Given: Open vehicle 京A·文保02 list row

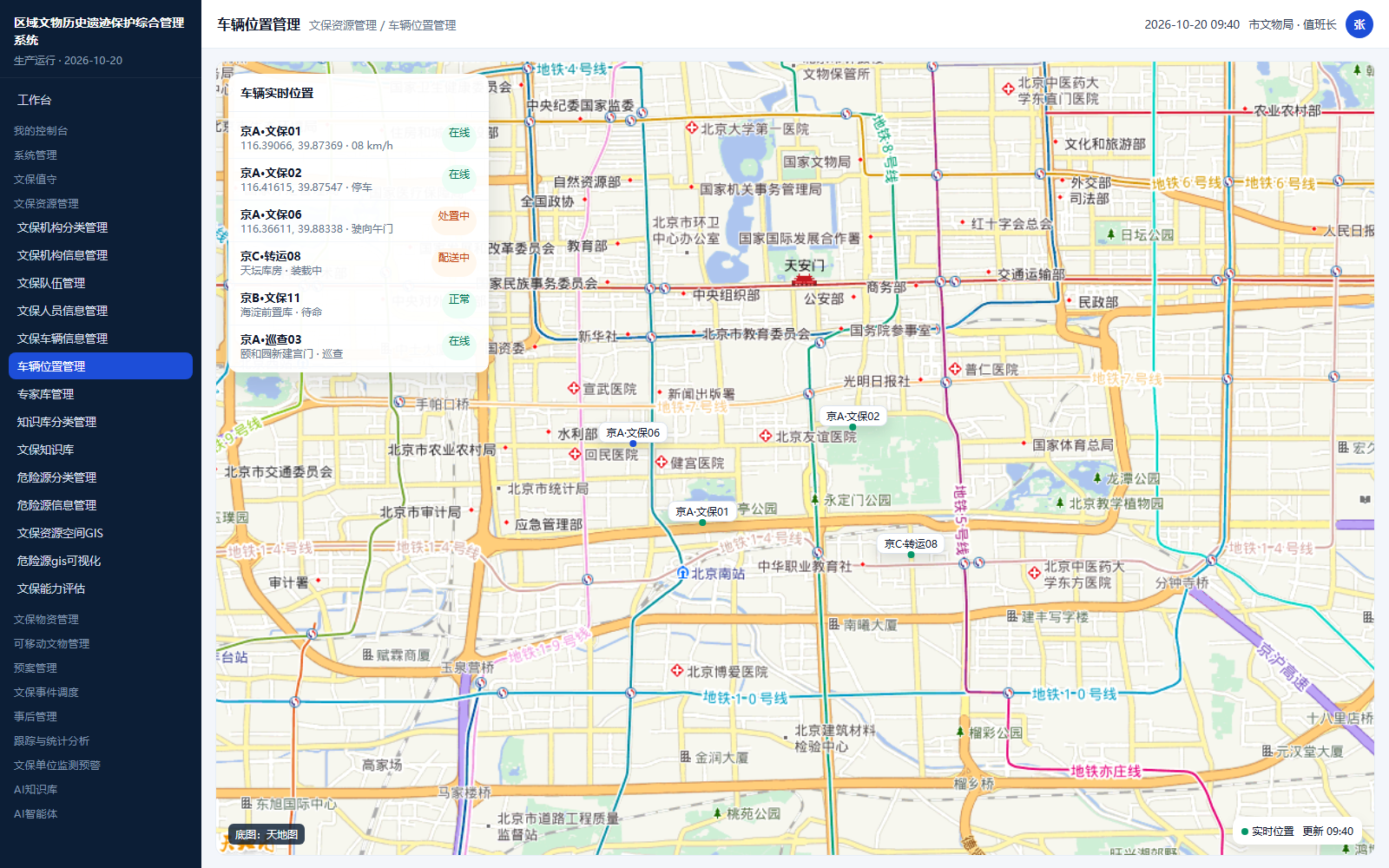Looking at the screenshot, I should pos(358,179).
